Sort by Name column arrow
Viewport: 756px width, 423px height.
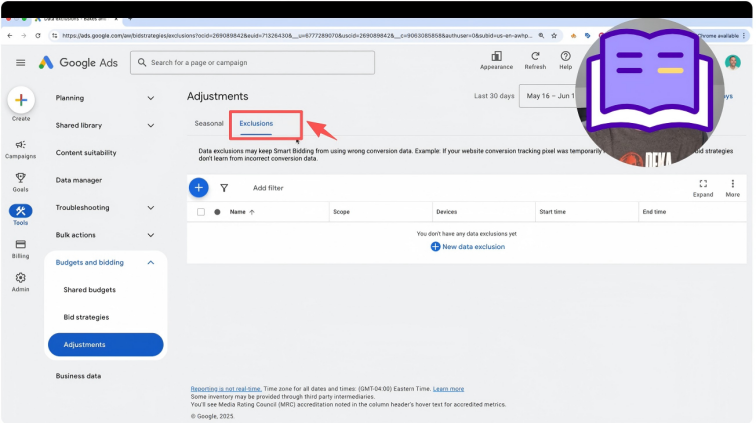click(252, 212)
